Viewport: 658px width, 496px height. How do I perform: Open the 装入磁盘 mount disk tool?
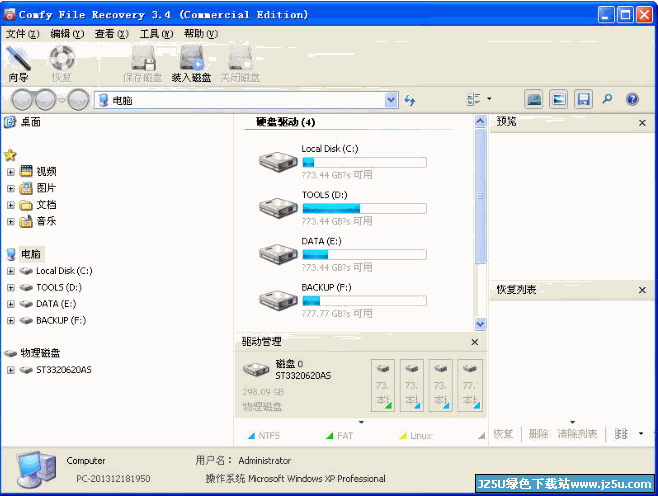click(x=191, y=64)
